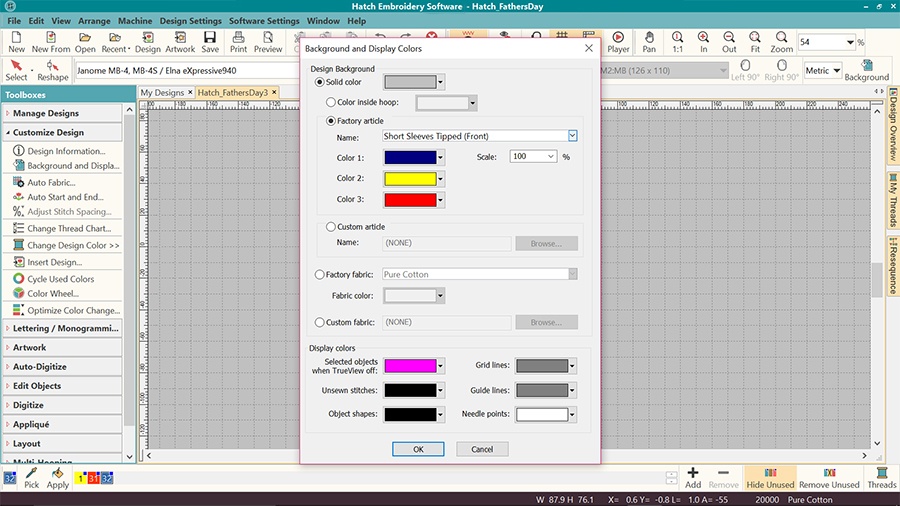Click the Hide Unused colors icon
This screenshot has width=900, height=506.
[770, 477]
